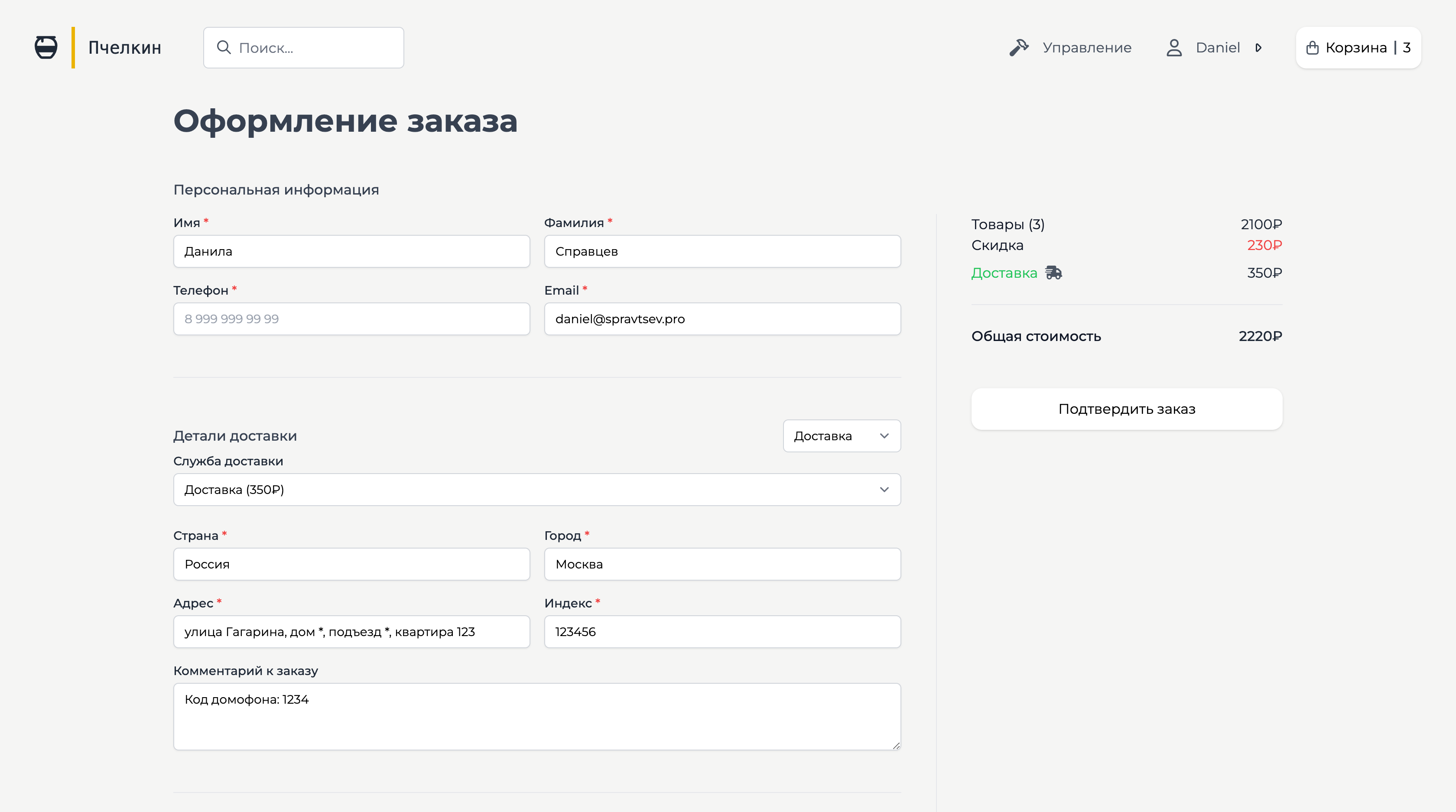Viewport: 1456px width, 812px height.
Task: Click the user profile icon beside Daniel
Action: coord(1174,48)
